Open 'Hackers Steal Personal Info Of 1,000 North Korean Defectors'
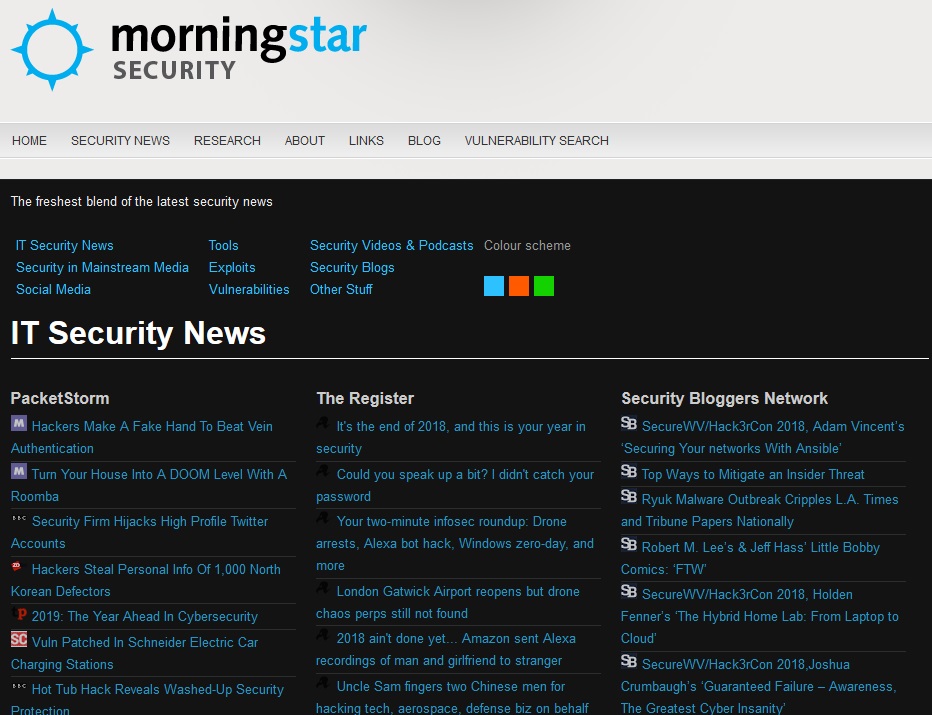The width and height of the screenshot is (932, 715). pyautogui.click(x=146, y=580)
